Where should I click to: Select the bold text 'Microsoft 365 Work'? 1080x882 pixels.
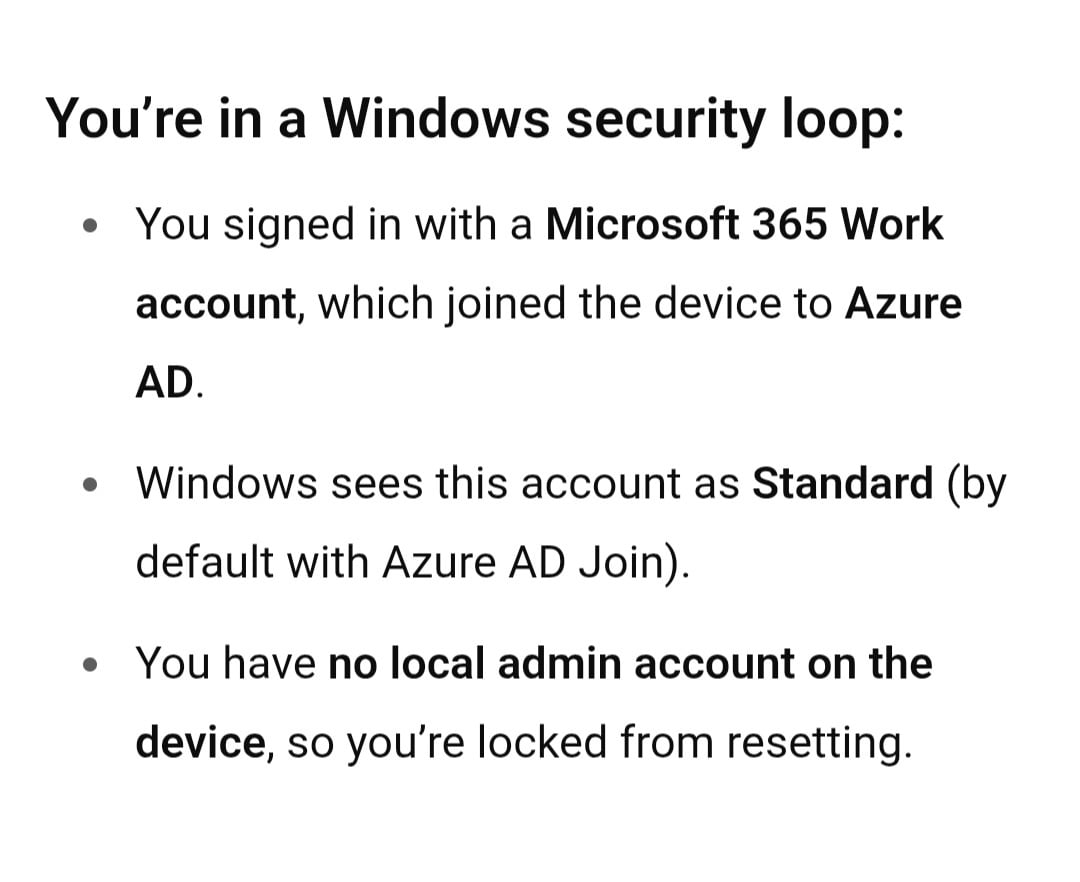point(744,224)
